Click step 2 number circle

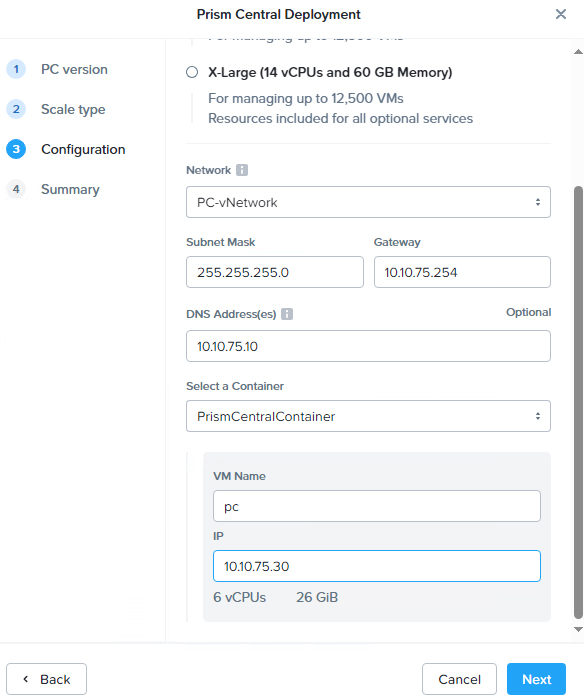pyautogui.click(x=16, y=109)
